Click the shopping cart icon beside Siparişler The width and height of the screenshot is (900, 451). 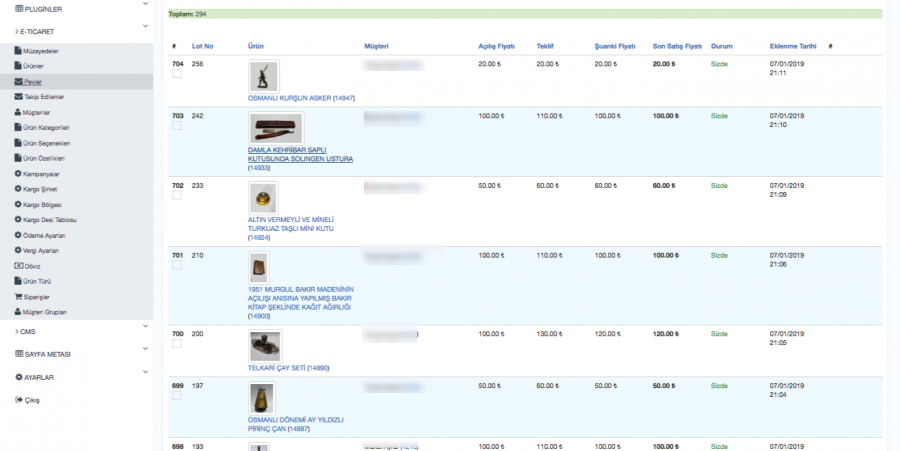point(19,296)
